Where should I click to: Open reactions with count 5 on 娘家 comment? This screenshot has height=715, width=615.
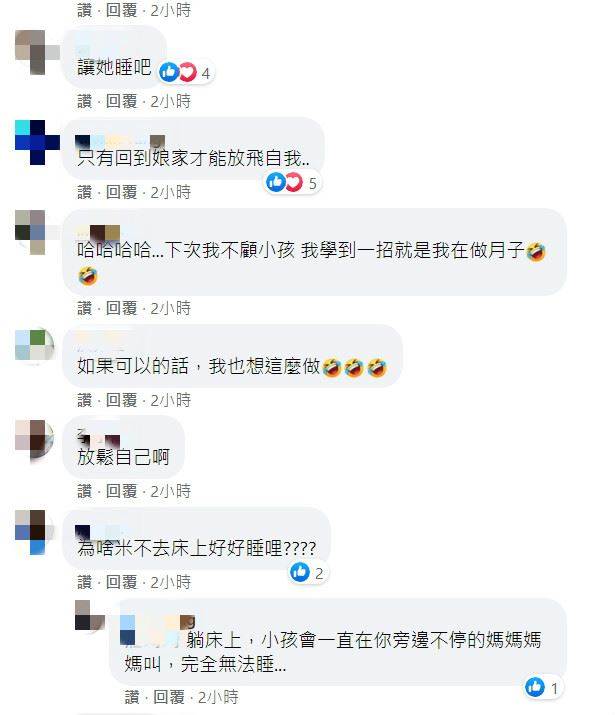(x=292, y=182)
